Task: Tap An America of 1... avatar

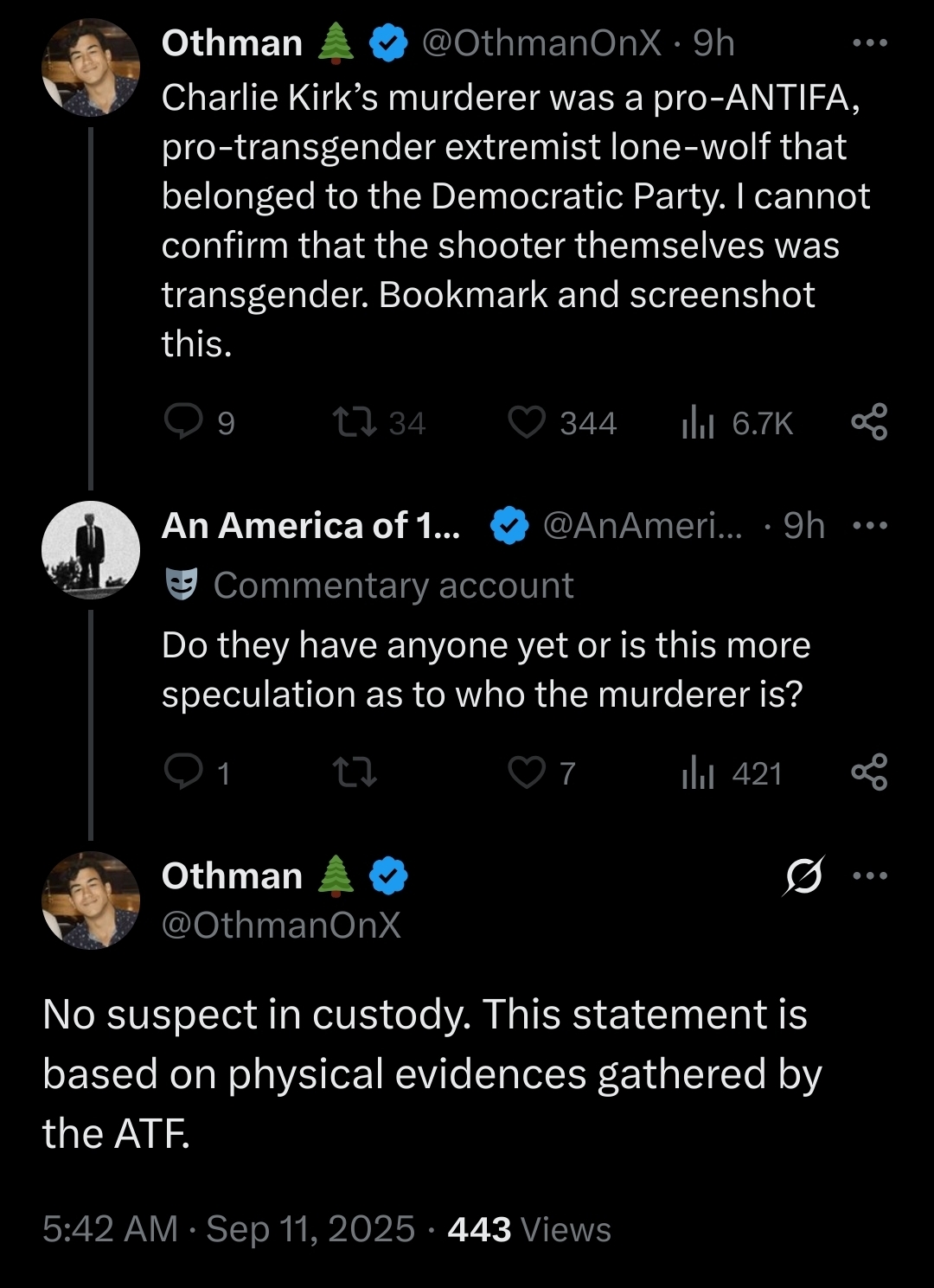Action: tap(91, 549)
